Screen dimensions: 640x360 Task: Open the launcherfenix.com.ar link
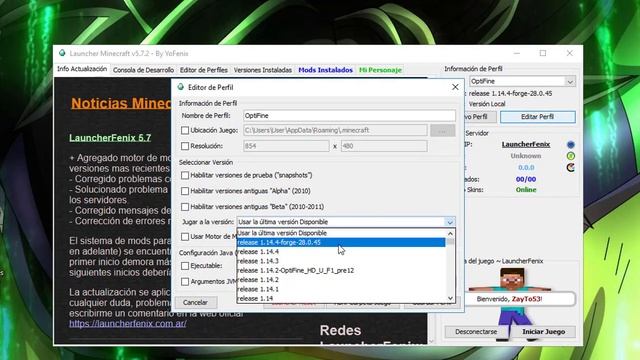click(x=128, y=324)
